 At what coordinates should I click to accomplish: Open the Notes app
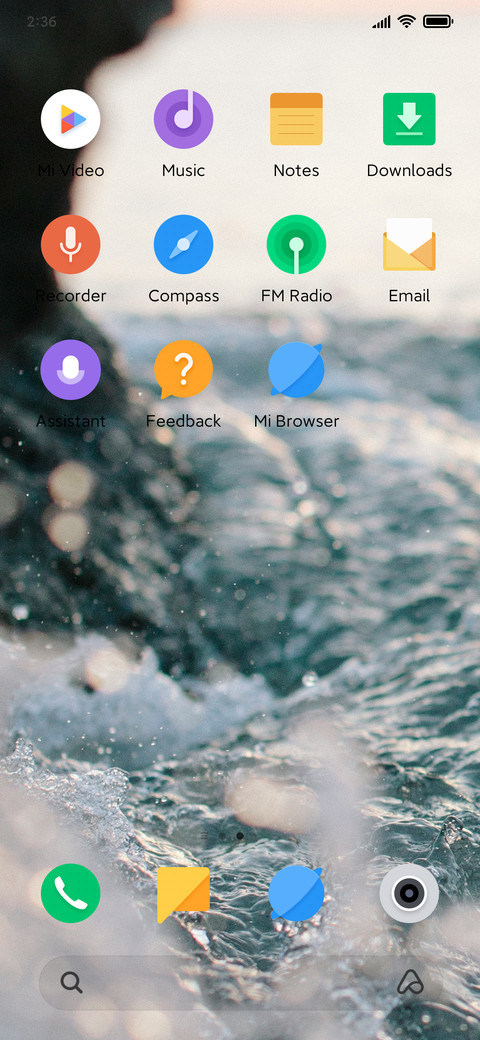296,119
